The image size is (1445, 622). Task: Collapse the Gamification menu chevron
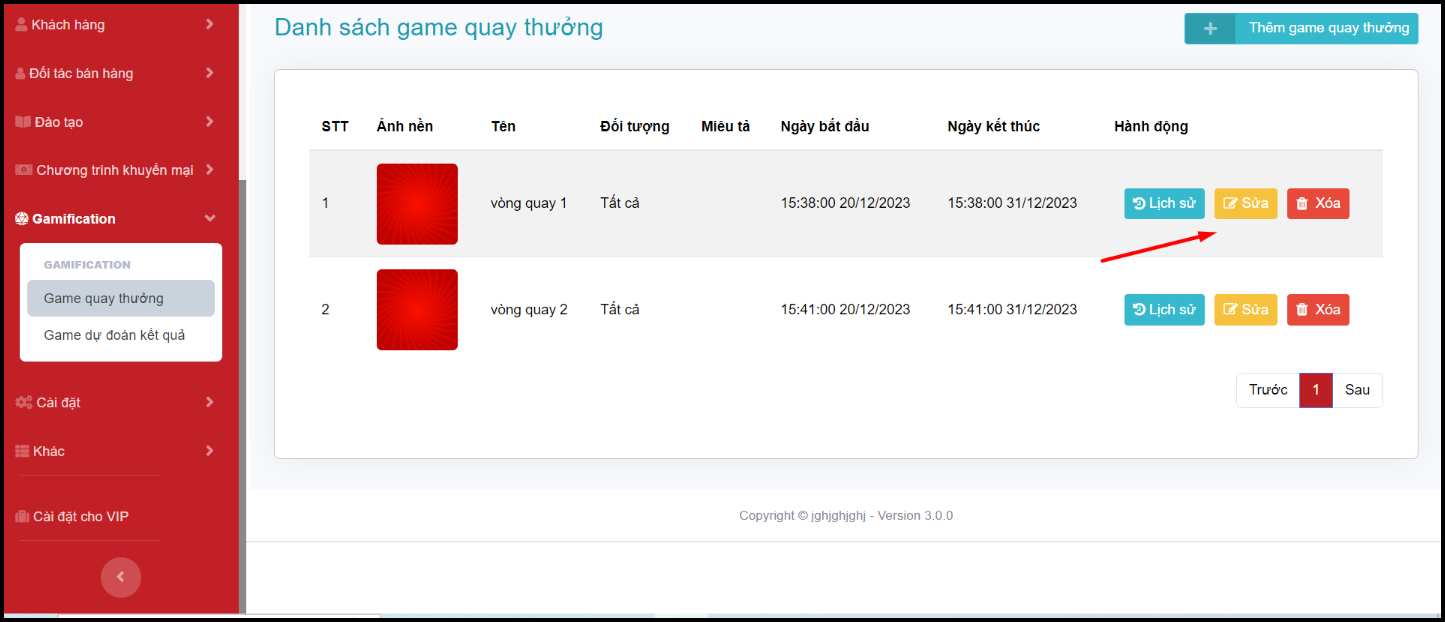(209, 219)
